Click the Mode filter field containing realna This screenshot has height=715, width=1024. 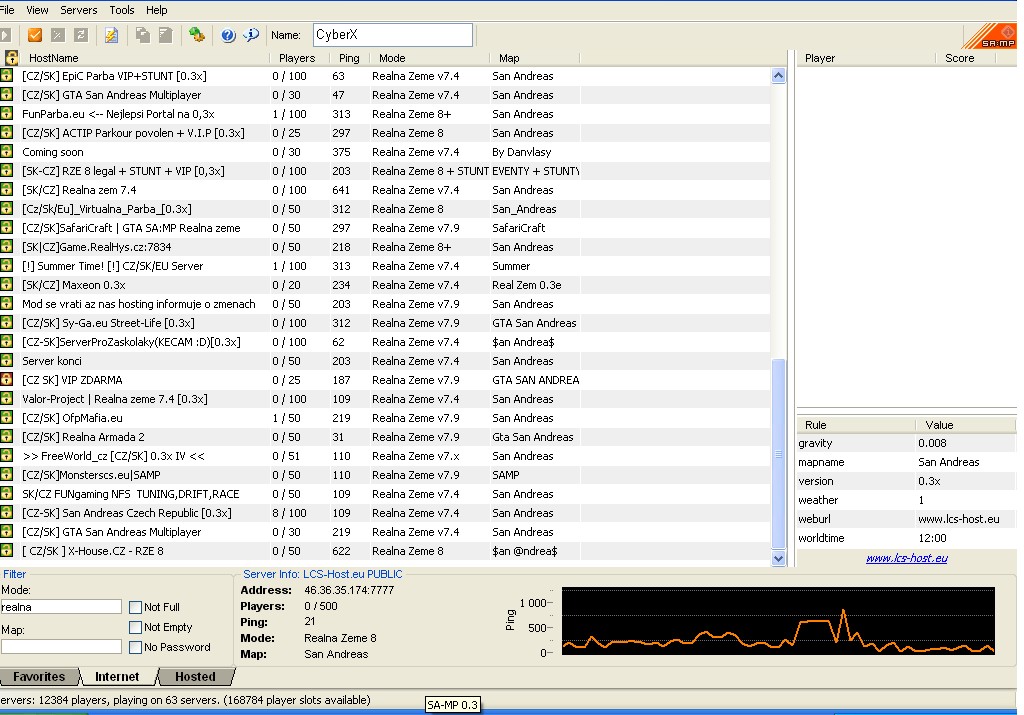(61, 607)
